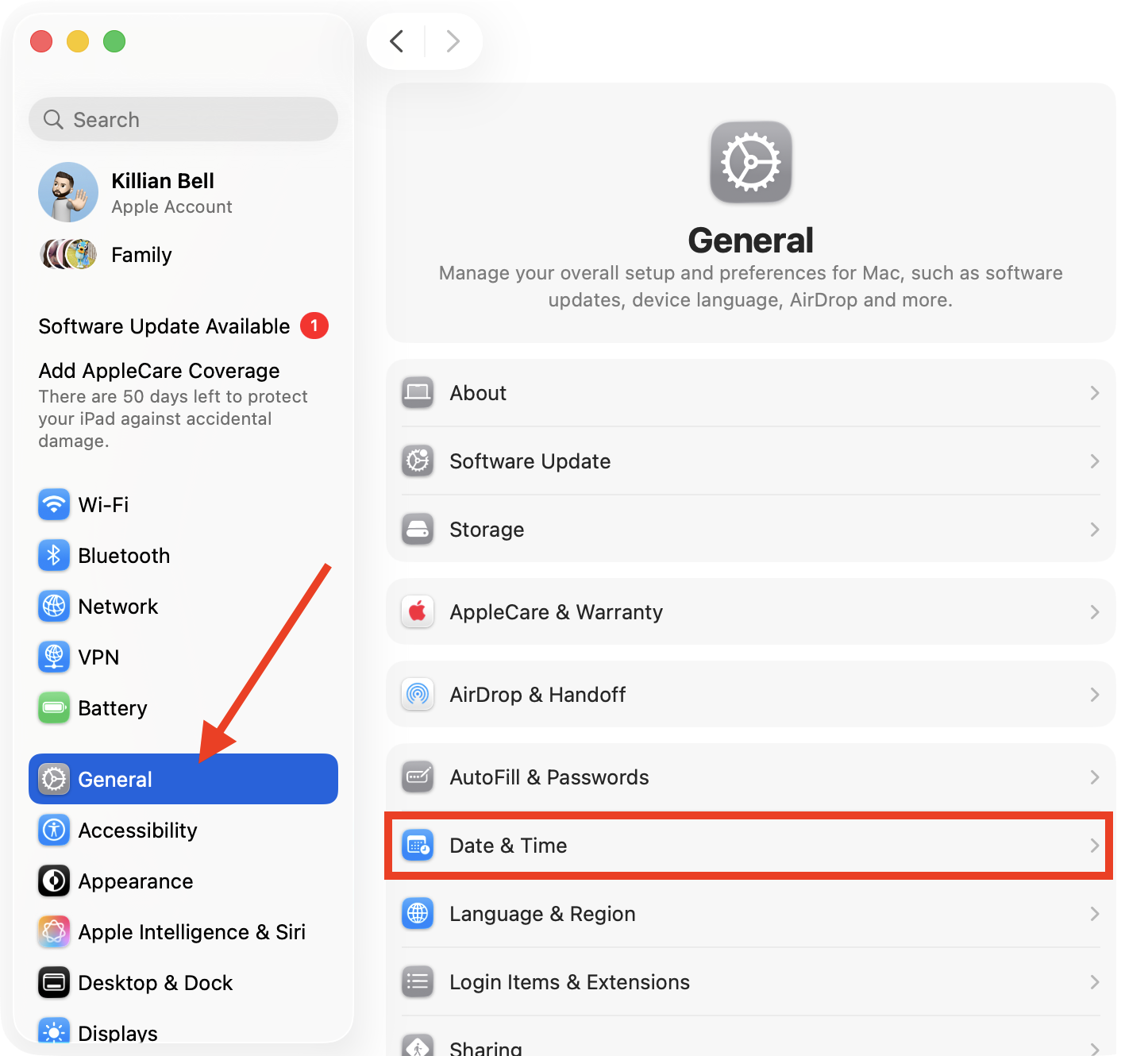This screenshot has height=1056, width=1148.
Task: Open the Date & Time settings row
Action: tap(747, 846)
